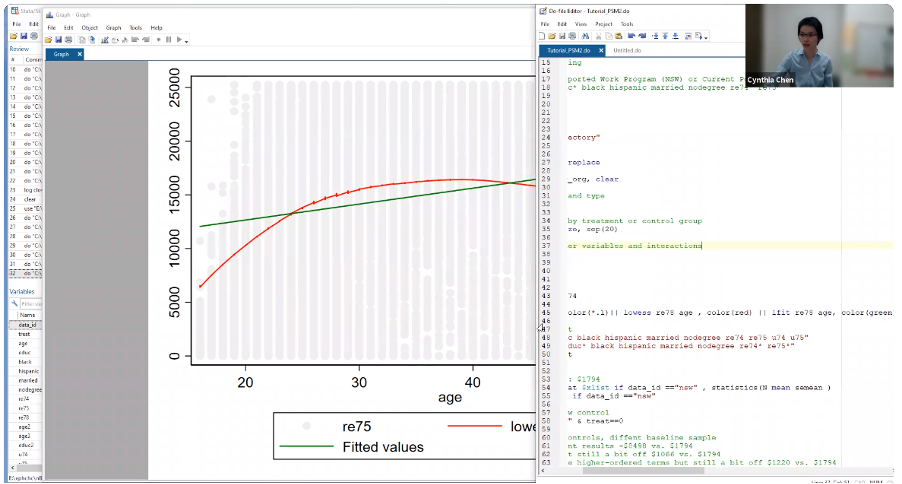Open the Project menu in Do-file Editor

click(604, 23)
